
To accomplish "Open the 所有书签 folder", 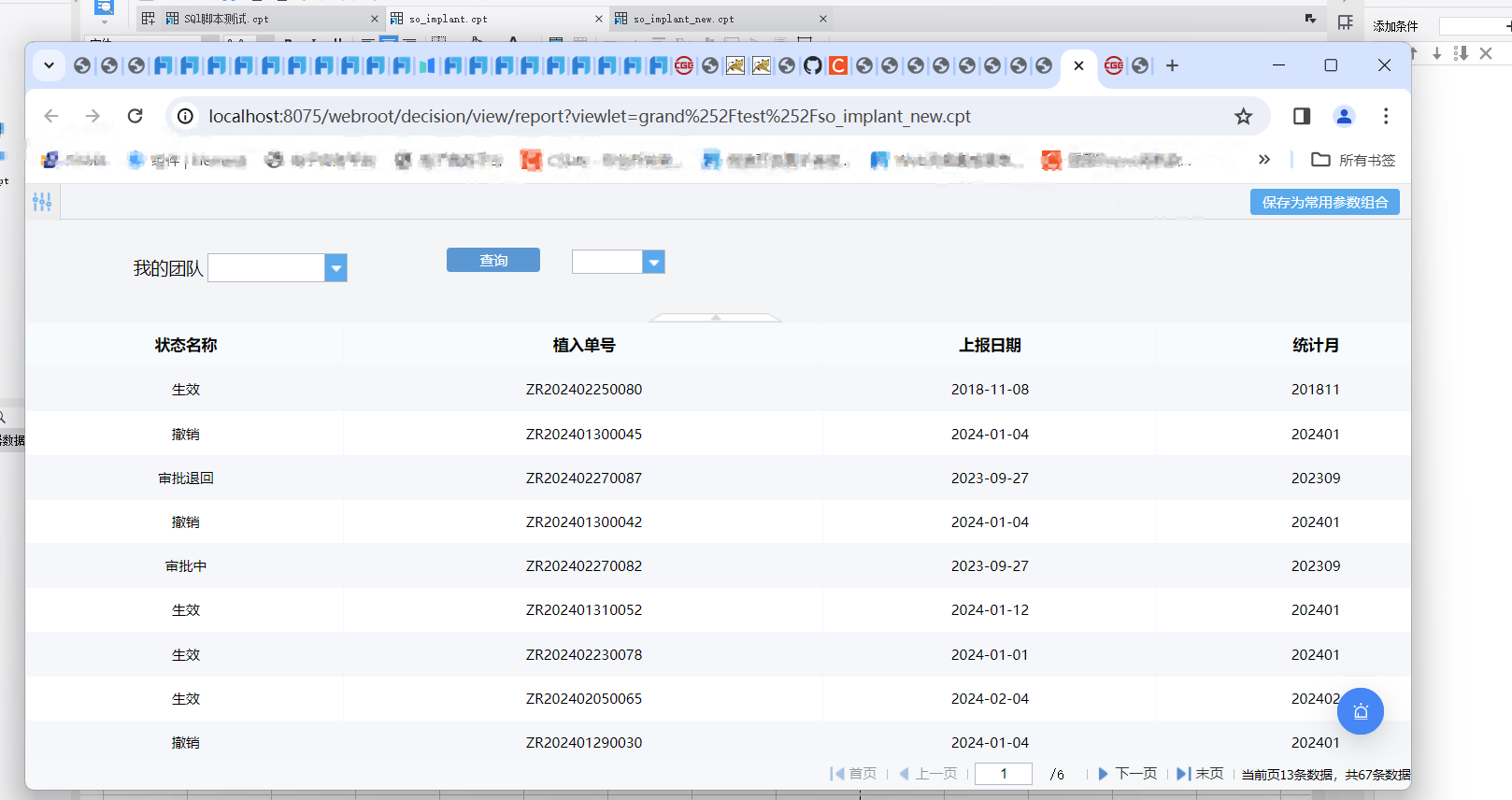I will [x=1353, y=160].
